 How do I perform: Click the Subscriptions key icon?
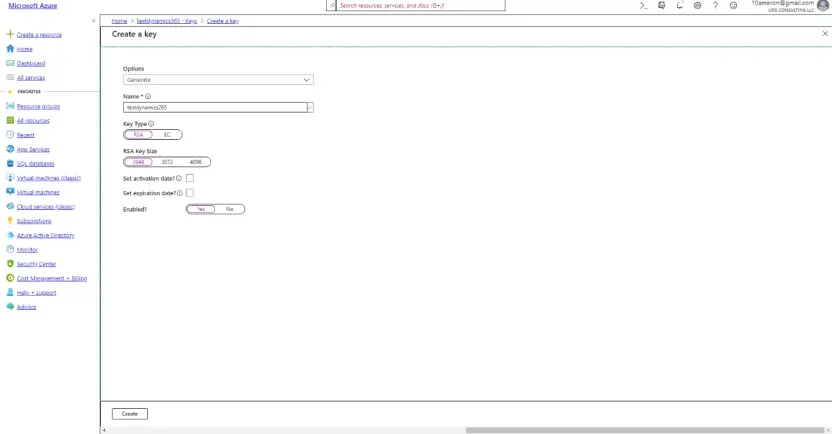pyautogui.click(x=10, y=220)
